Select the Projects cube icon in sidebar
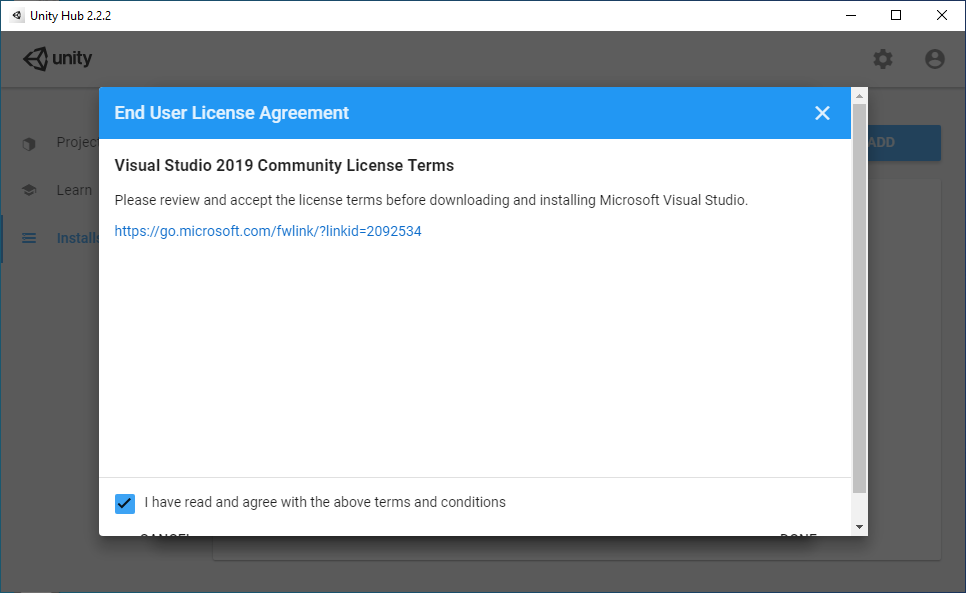The height and width of the screenshot is (593, 966). [29, 143]
